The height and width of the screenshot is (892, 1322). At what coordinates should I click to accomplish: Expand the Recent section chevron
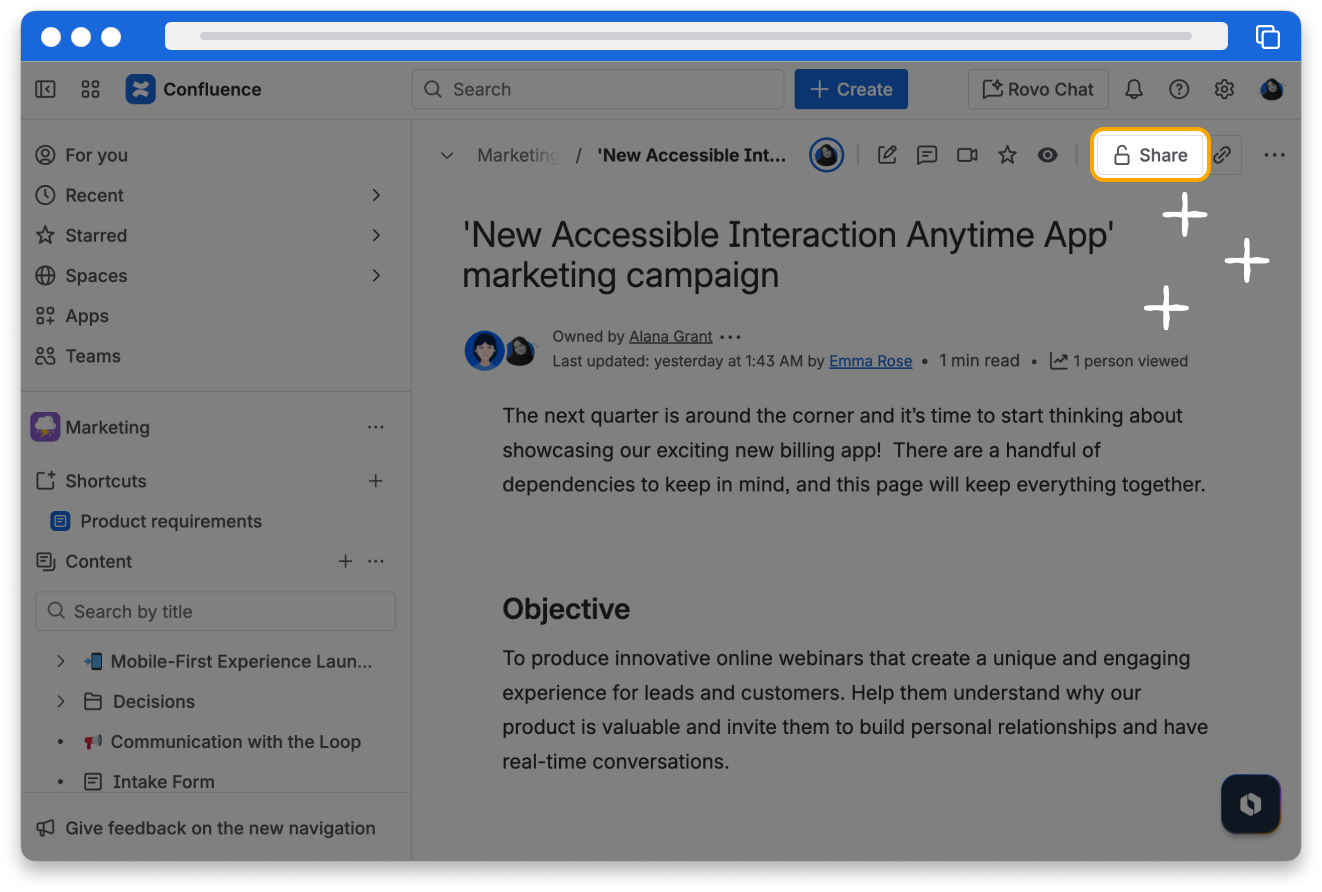point(376,195)
